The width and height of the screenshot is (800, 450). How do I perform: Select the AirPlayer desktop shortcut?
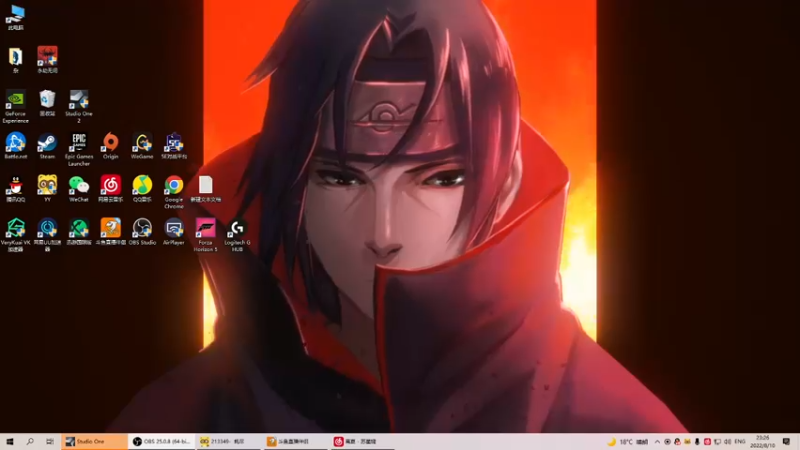[x=174, y=232]
